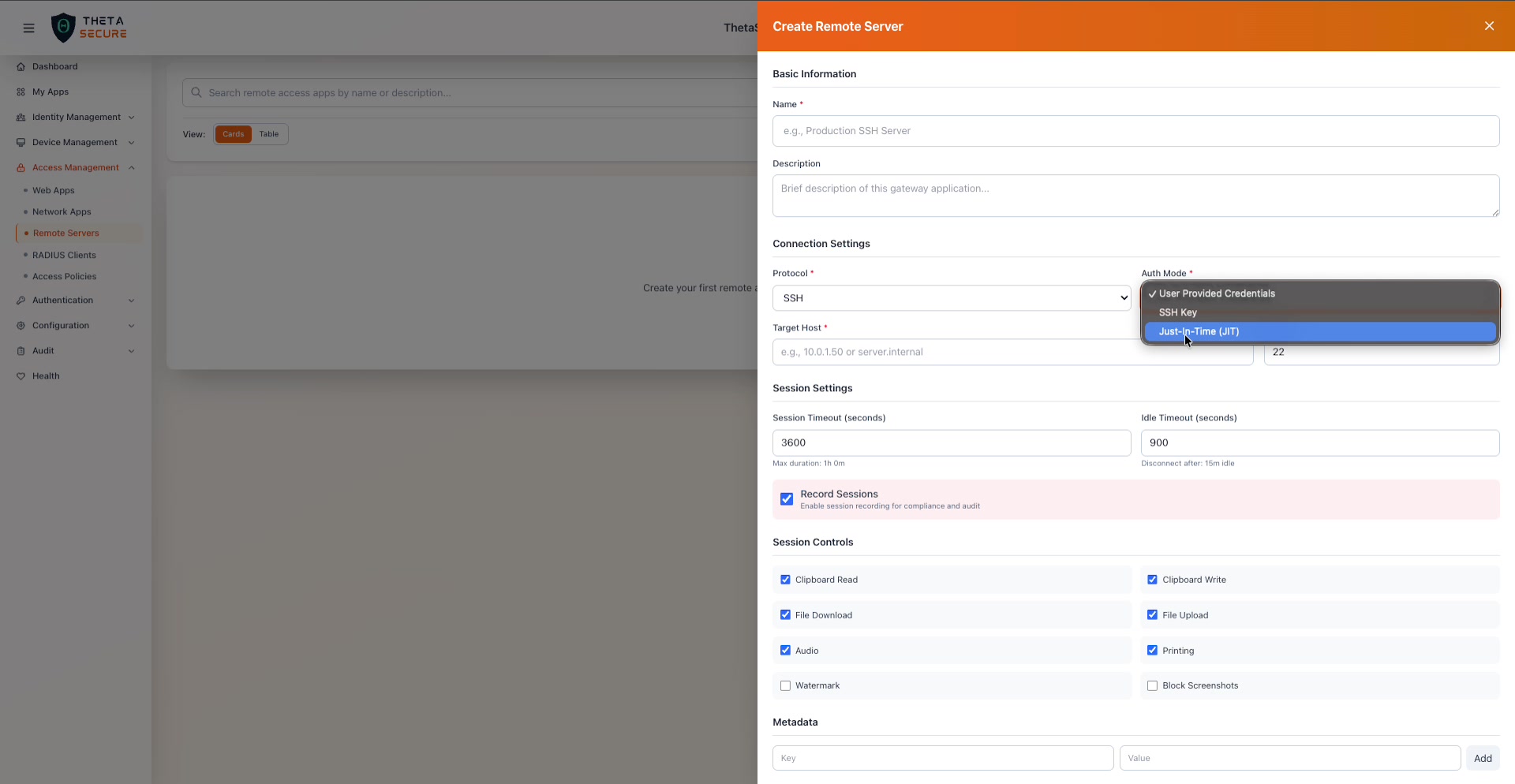Click the hamburger menu icon
This screenshot has height=784, width=1515.
[x=28, y=28]
